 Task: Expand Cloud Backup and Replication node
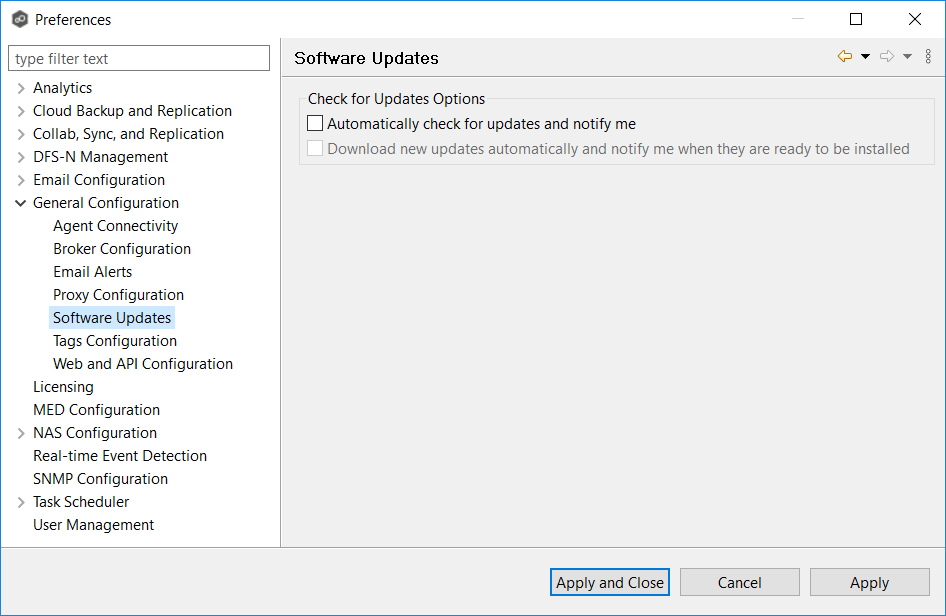pyautogui.click(x=21, y=111)
